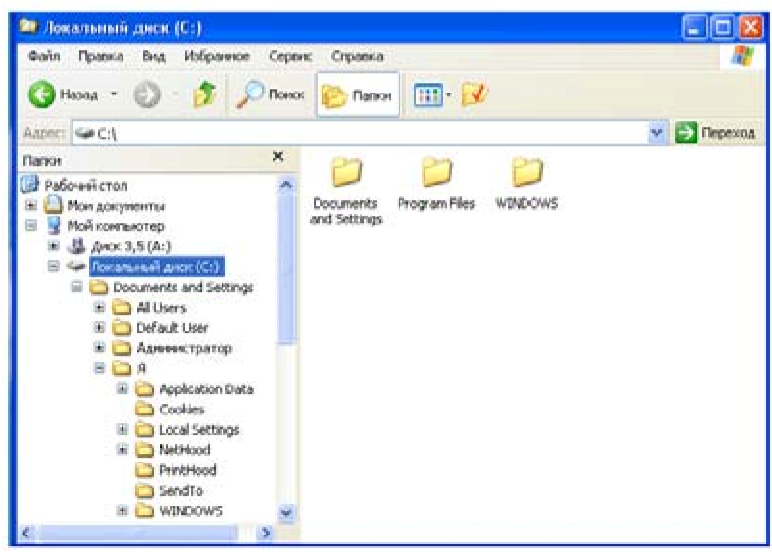Select the Local Settings folder

[199, 429]
